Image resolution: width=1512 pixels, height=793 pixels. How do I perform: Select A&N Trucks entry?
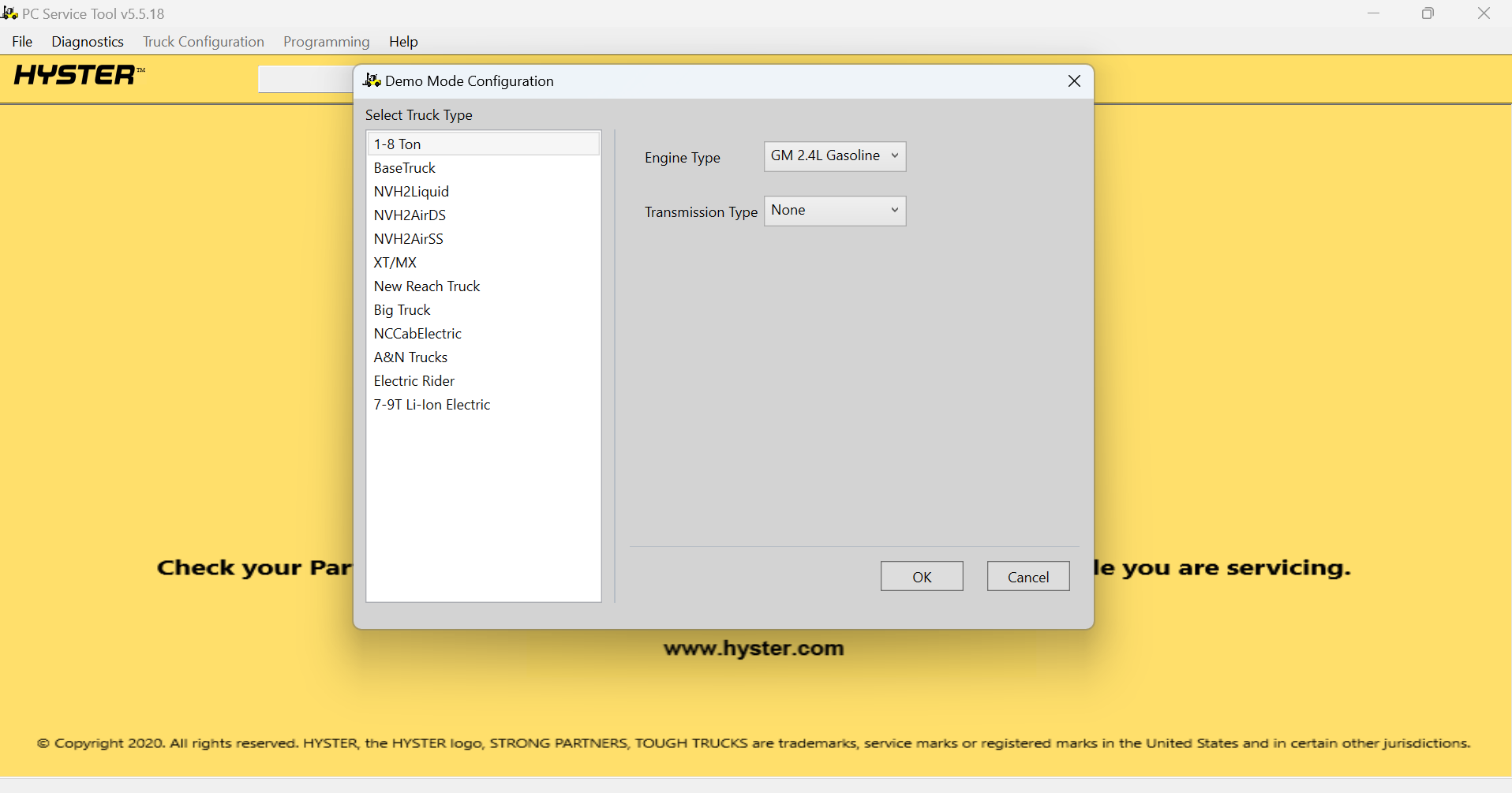[483, 357]
